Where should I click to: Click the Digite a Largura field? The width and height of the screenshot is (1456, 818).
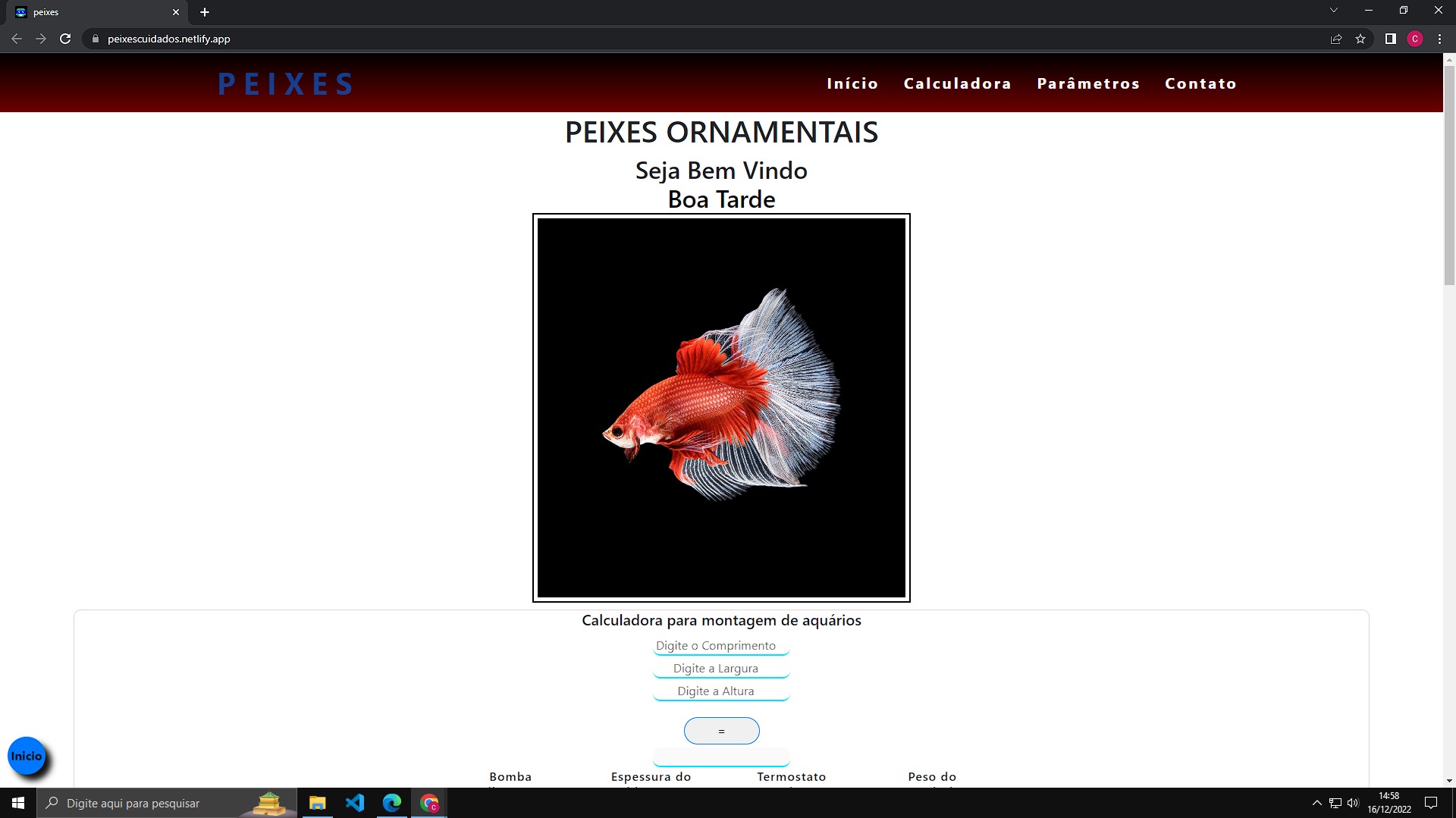pyautogui.click(x=721, y=669)
